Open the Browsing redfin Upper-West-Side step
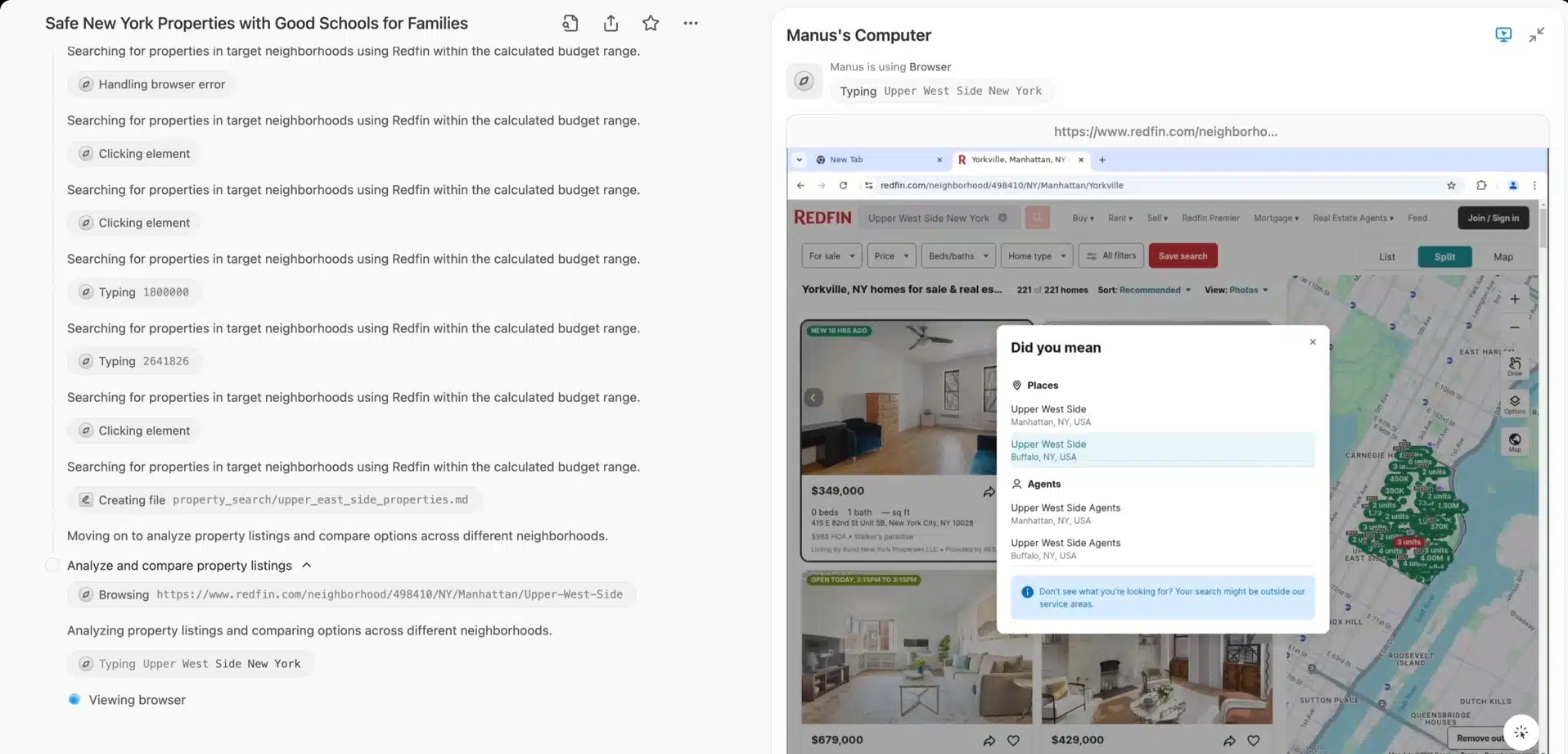The image size is (1568, 754). (352, 595)
